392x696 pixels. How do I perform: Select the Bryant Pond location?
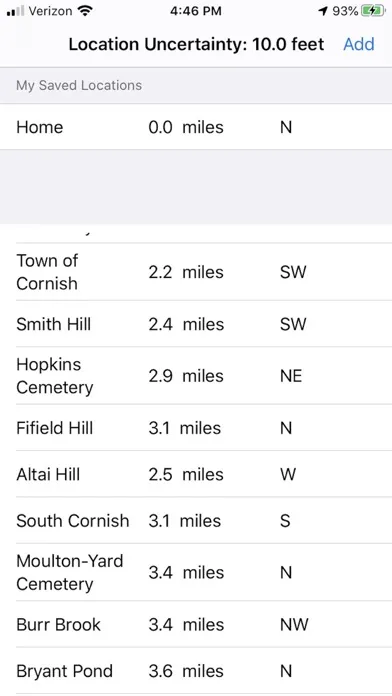tap(196, 670)
